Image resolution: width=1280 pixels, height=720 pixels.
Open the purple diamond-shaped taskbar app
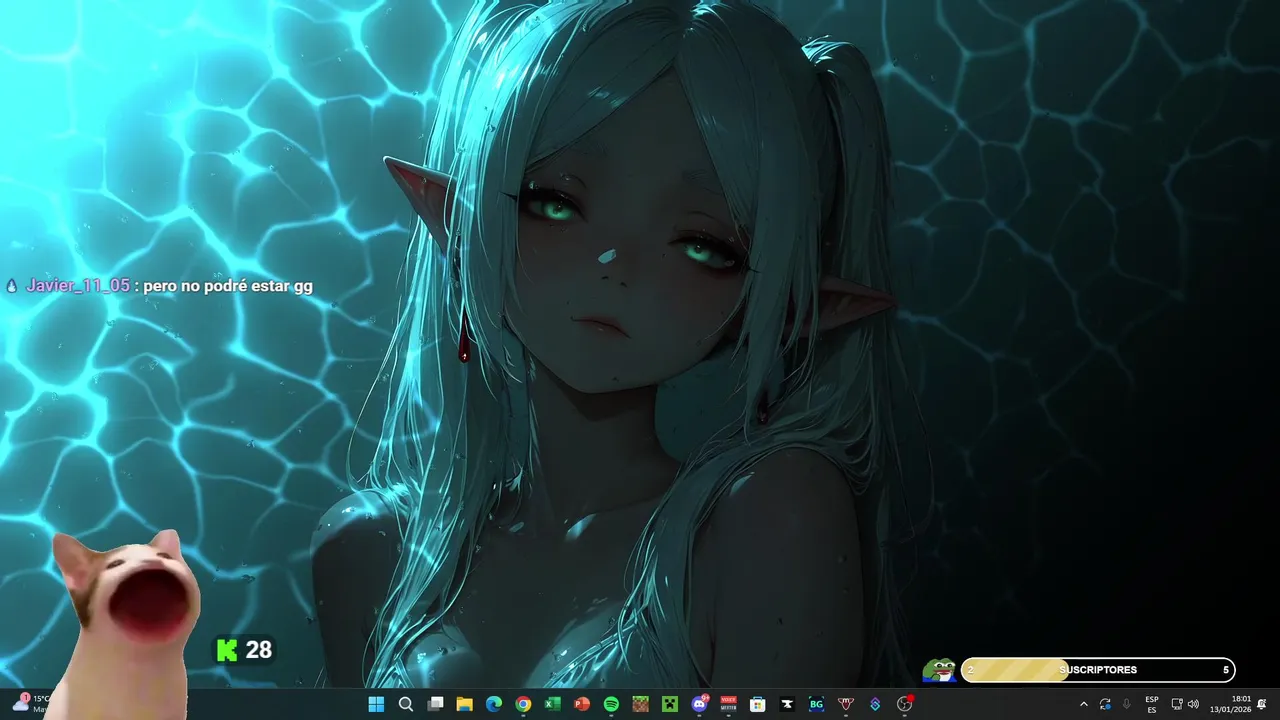[x=875, y=704]
